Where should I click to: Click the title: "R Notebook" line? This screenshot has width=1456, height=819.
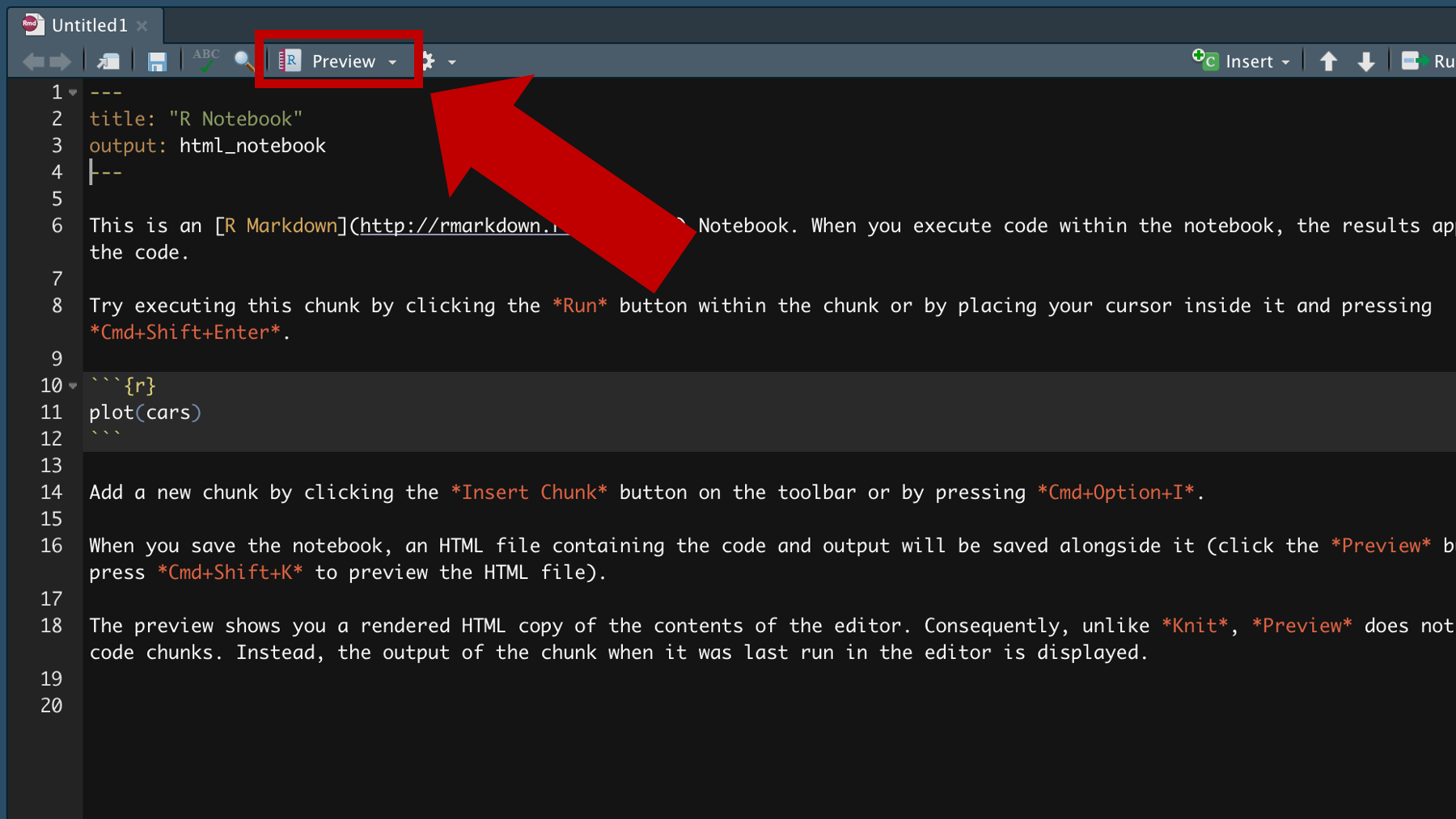tap(196, 119)
